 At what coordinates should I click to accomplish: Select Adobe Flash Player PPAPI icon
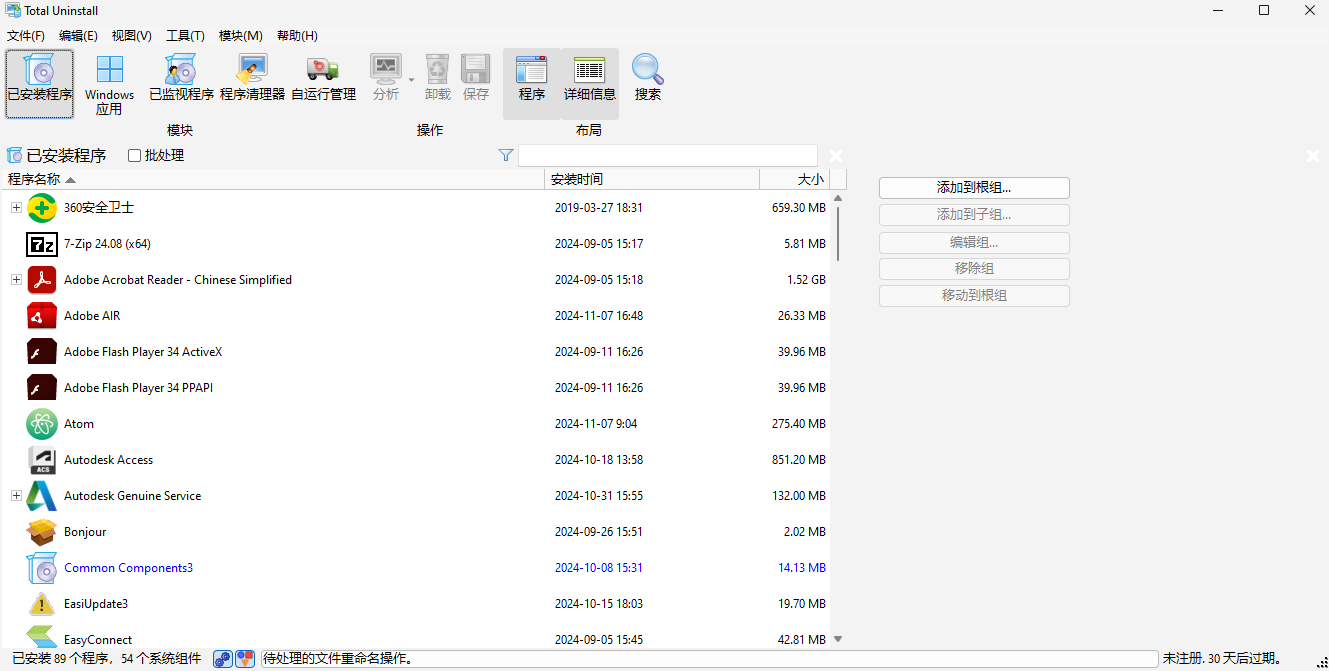click(x=42, y=388)
